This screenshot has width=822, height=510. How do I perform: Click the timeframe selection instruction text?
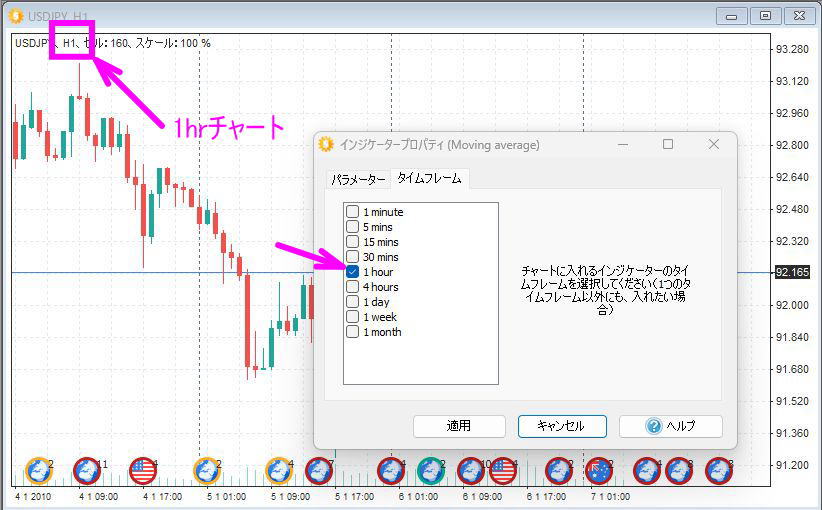click(605, 290)
